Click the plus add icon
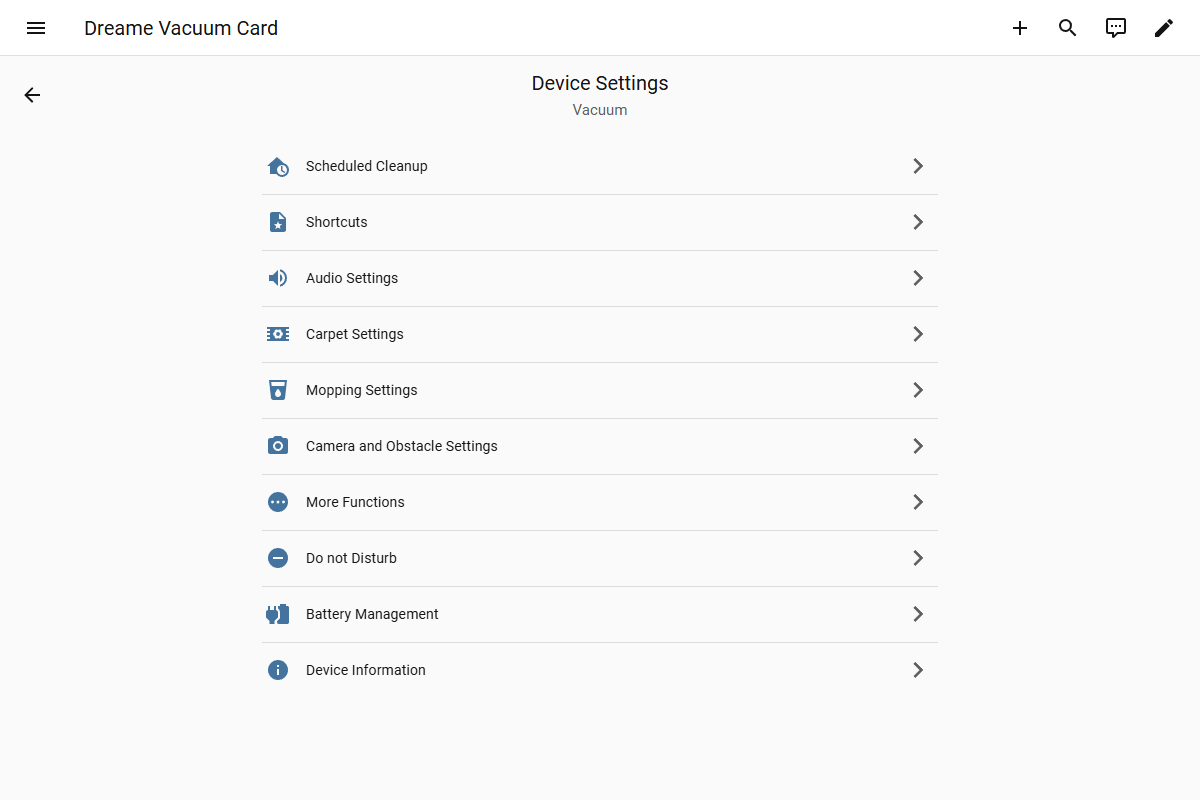Image resolution: width=1200 pixels, height=800 pixels. [1020, 28]
